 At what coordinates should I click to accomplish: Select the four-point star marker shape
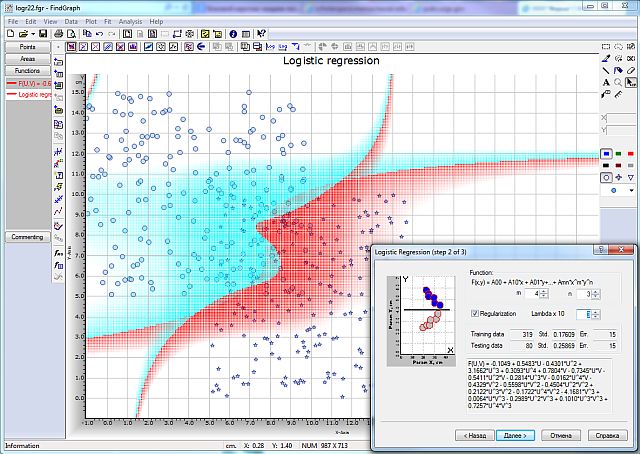619,177
